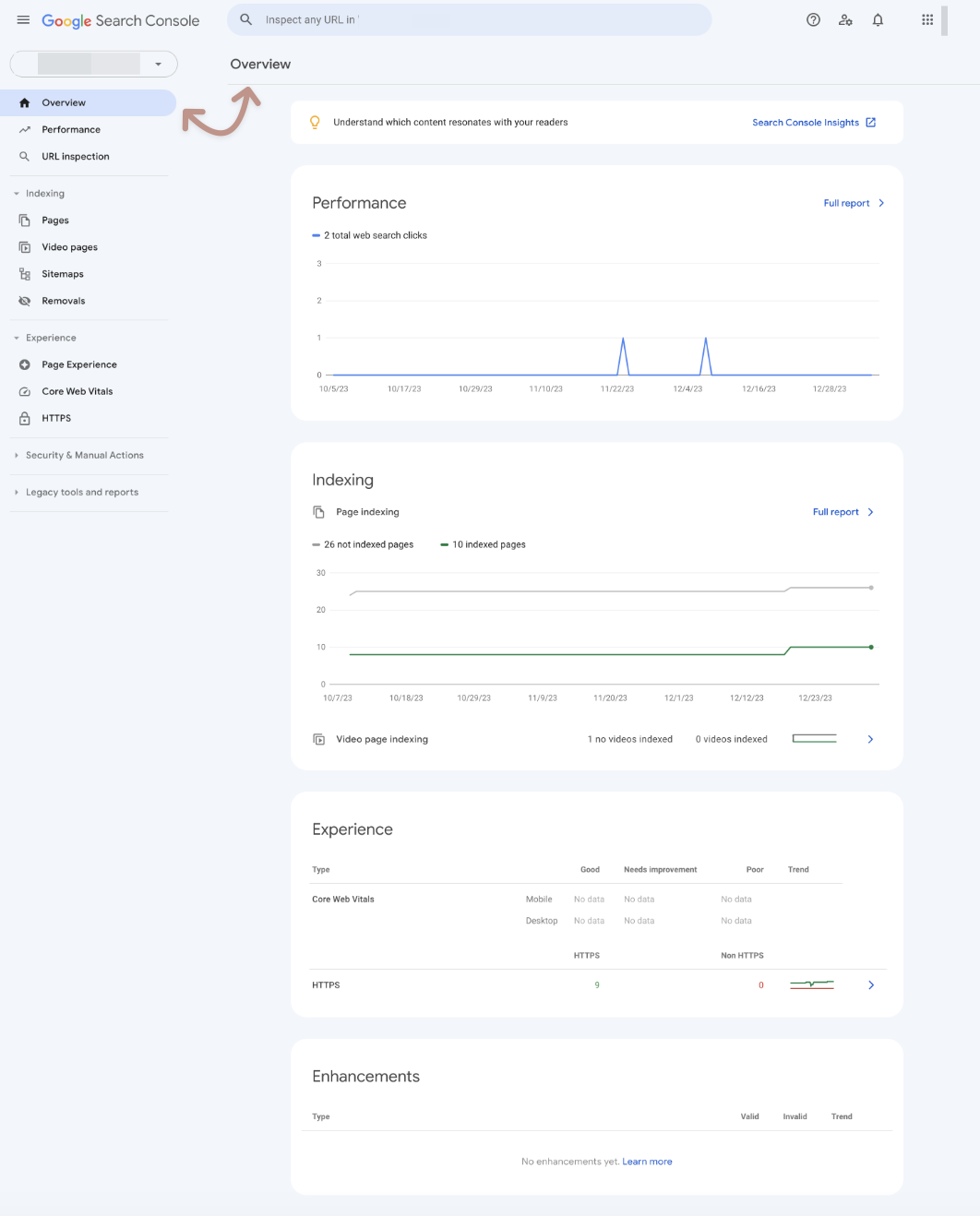
Task: Click the Inspect any URL field
Action: 470,19
